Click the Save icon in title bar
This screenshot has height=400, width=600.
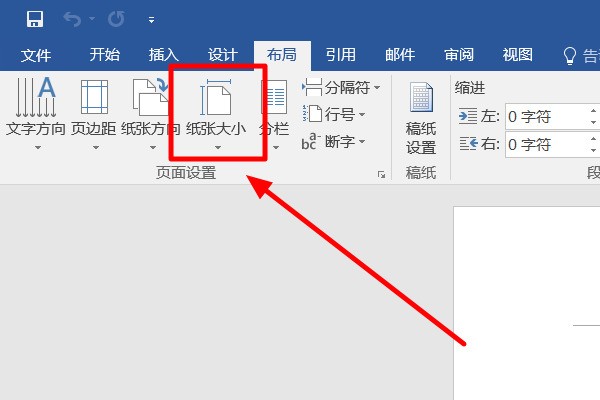click(x=34, y=18)
